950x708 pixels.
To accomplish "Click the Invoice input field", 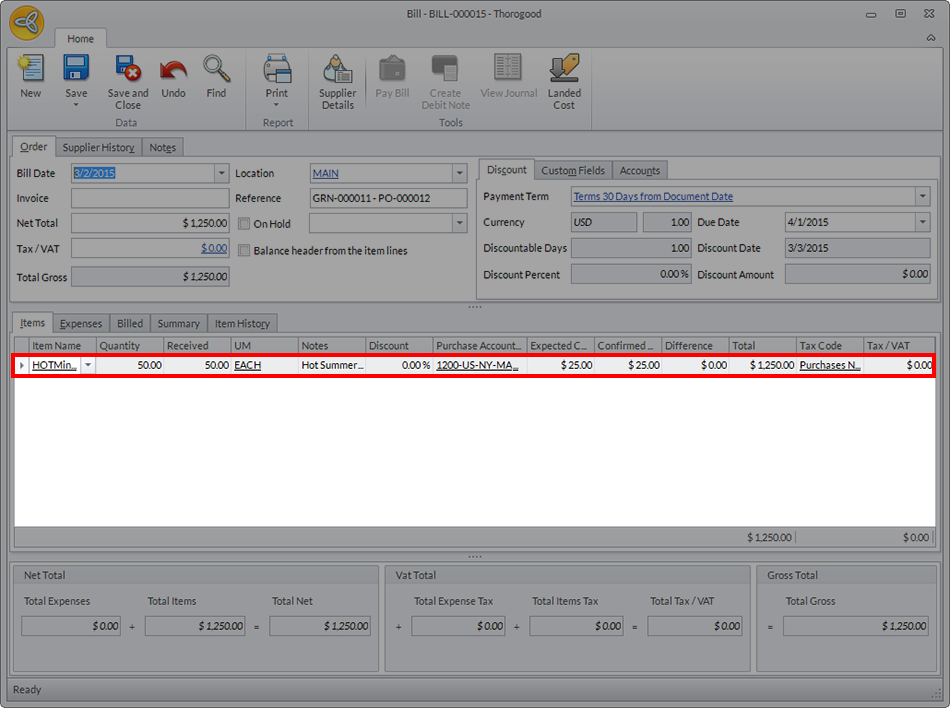I will (150, 198).
